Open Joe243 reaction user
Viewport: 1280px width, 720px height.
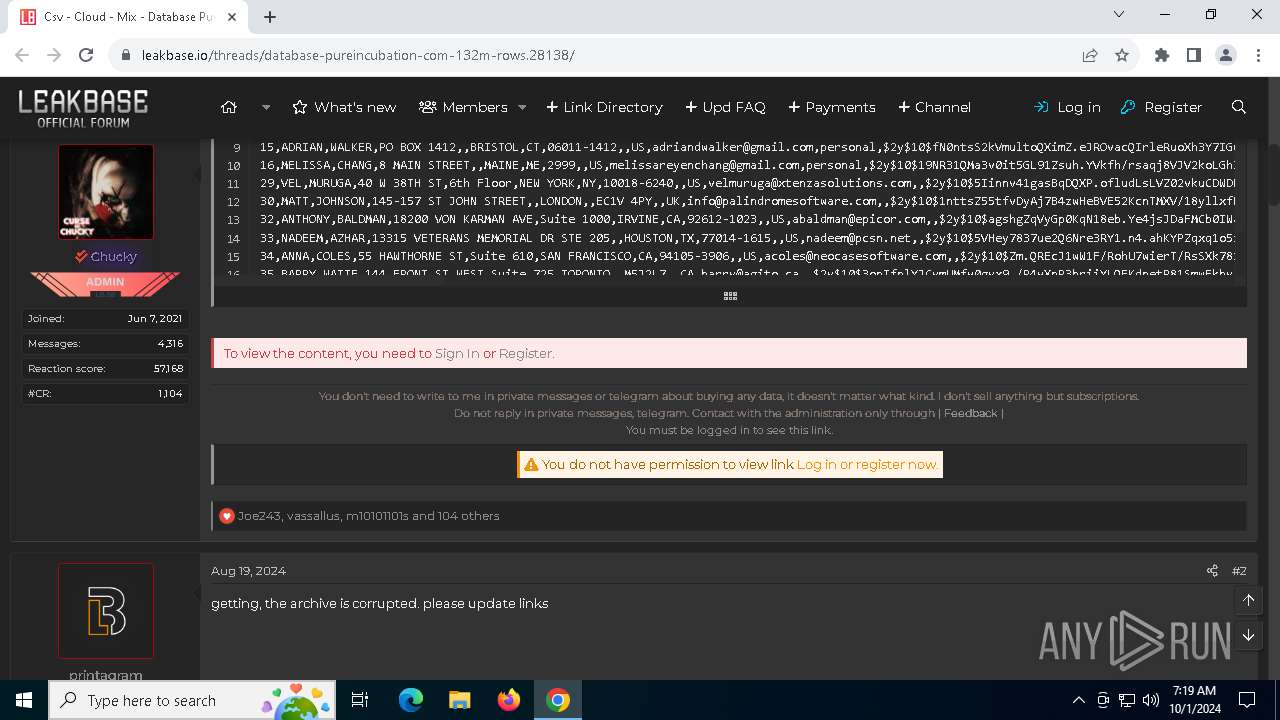259,516
